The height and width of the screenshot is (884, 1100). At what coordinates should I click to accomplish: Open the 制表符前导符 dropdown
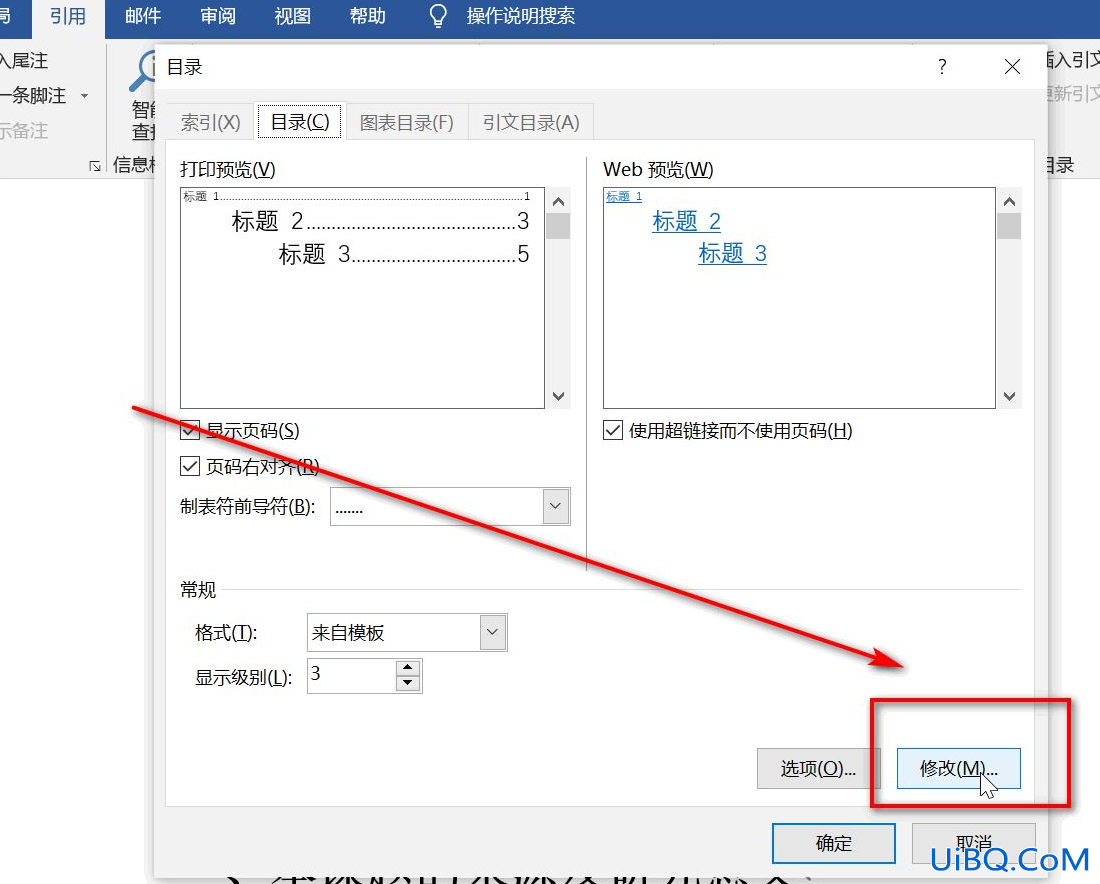click(x=555, y=506)
